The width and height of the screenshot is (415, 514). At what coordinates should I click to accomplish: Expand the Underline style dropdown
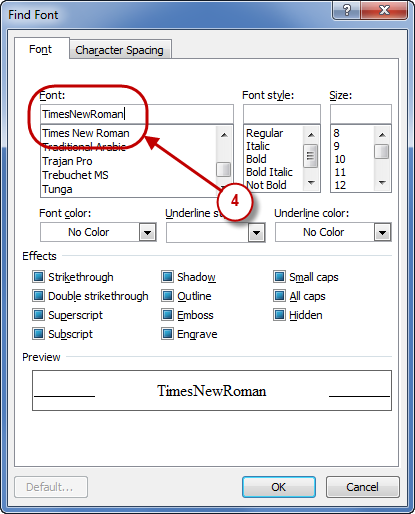tap(256, 232)
